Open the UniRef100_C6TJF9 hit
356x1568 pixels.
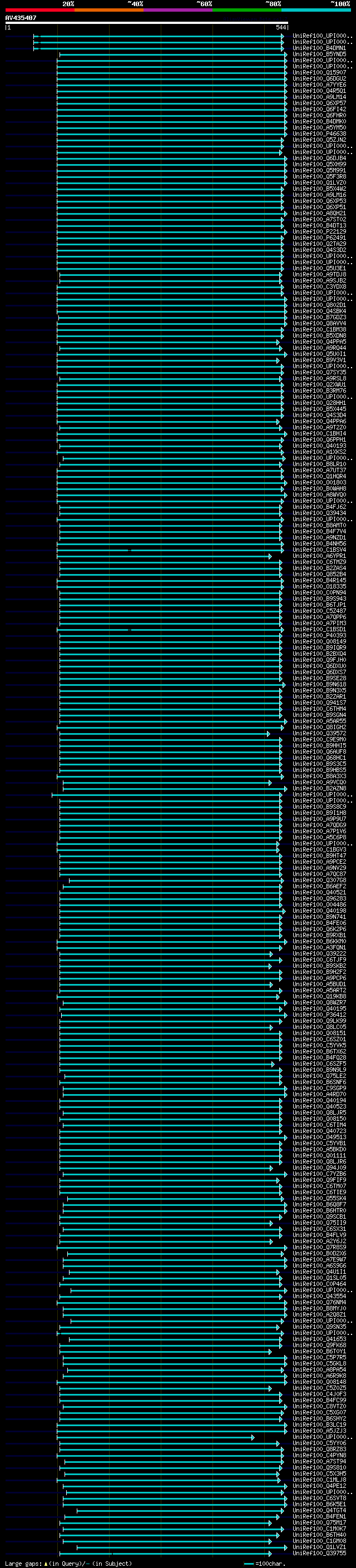pyautogui.click(x=319, y=959)
